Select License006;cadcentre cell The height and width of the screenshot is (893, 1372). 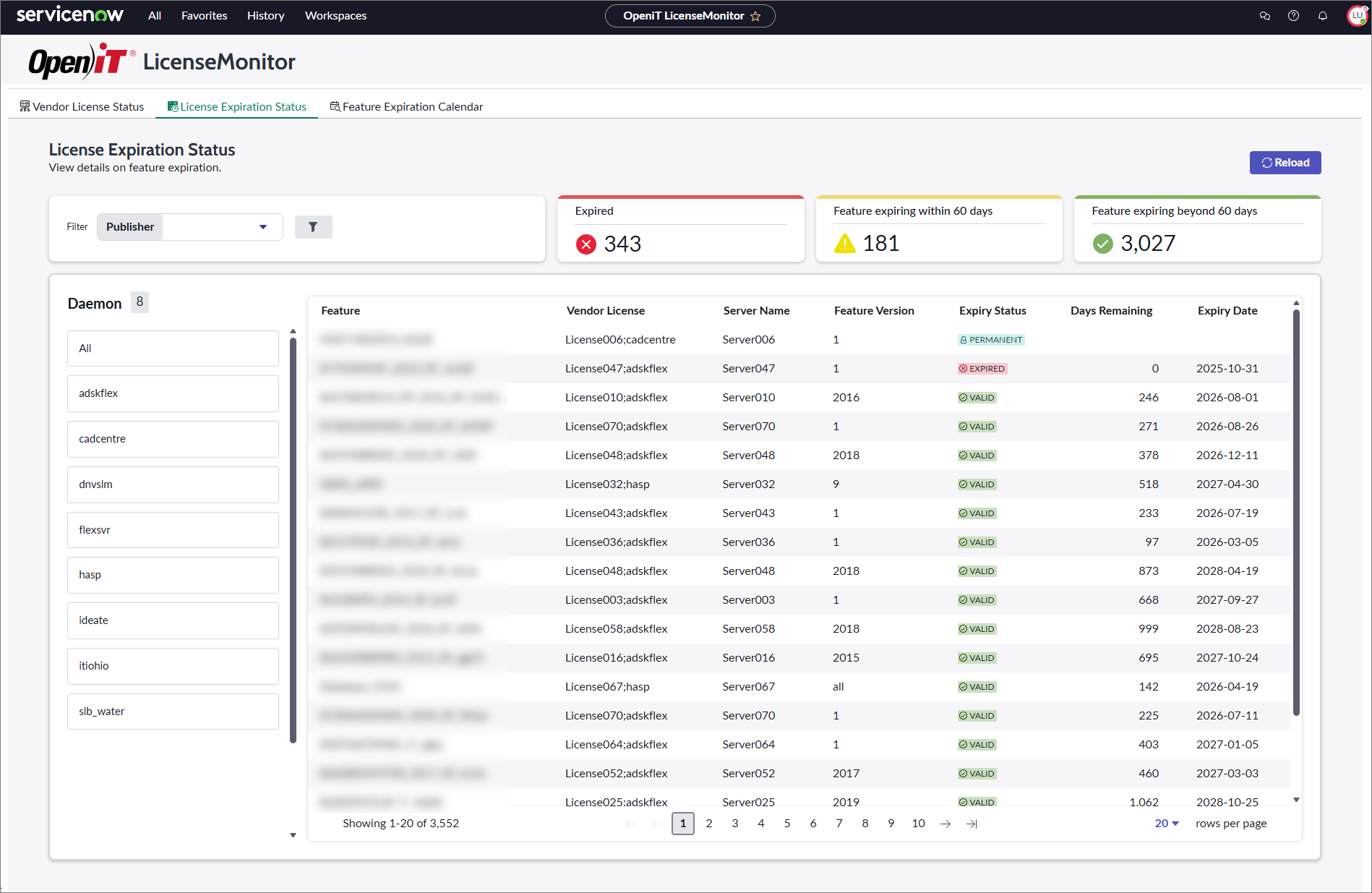[x=620, y=340]
